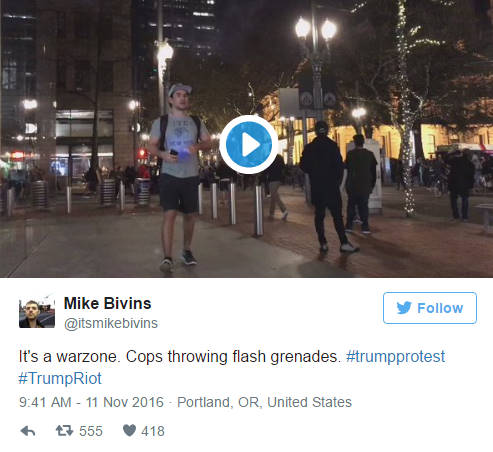View the 418 likes count
The image size is (493, 452).
153,431
